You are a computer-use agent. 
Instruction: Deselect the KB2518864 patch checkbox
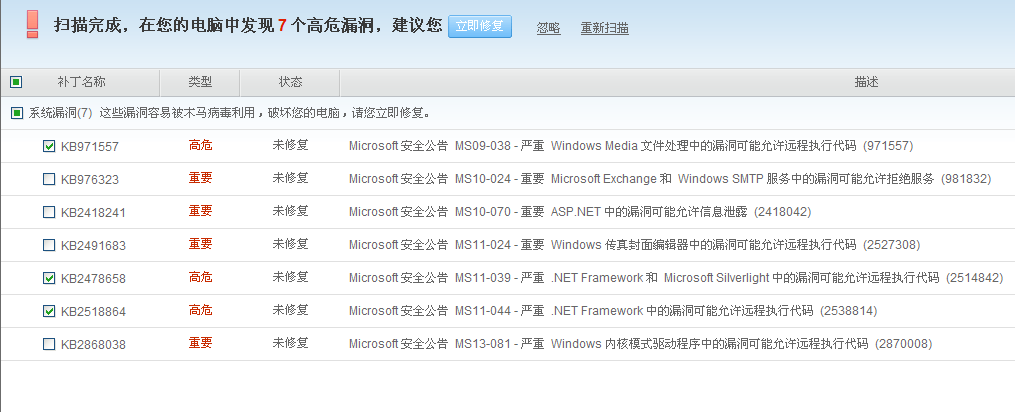[x=49, y=311]
